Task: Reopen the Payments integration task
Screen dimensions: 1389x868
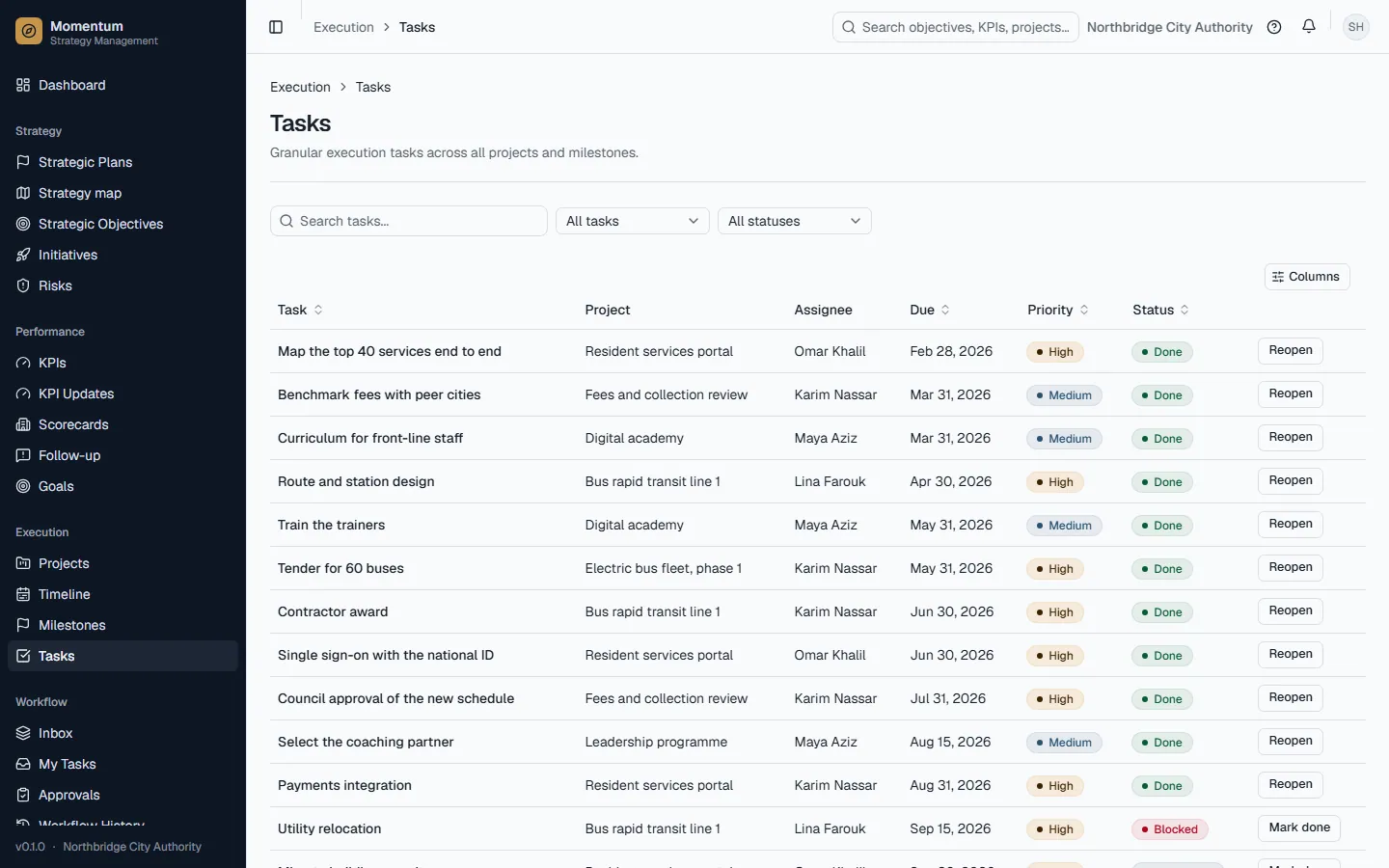Action: pos(1291,784)
